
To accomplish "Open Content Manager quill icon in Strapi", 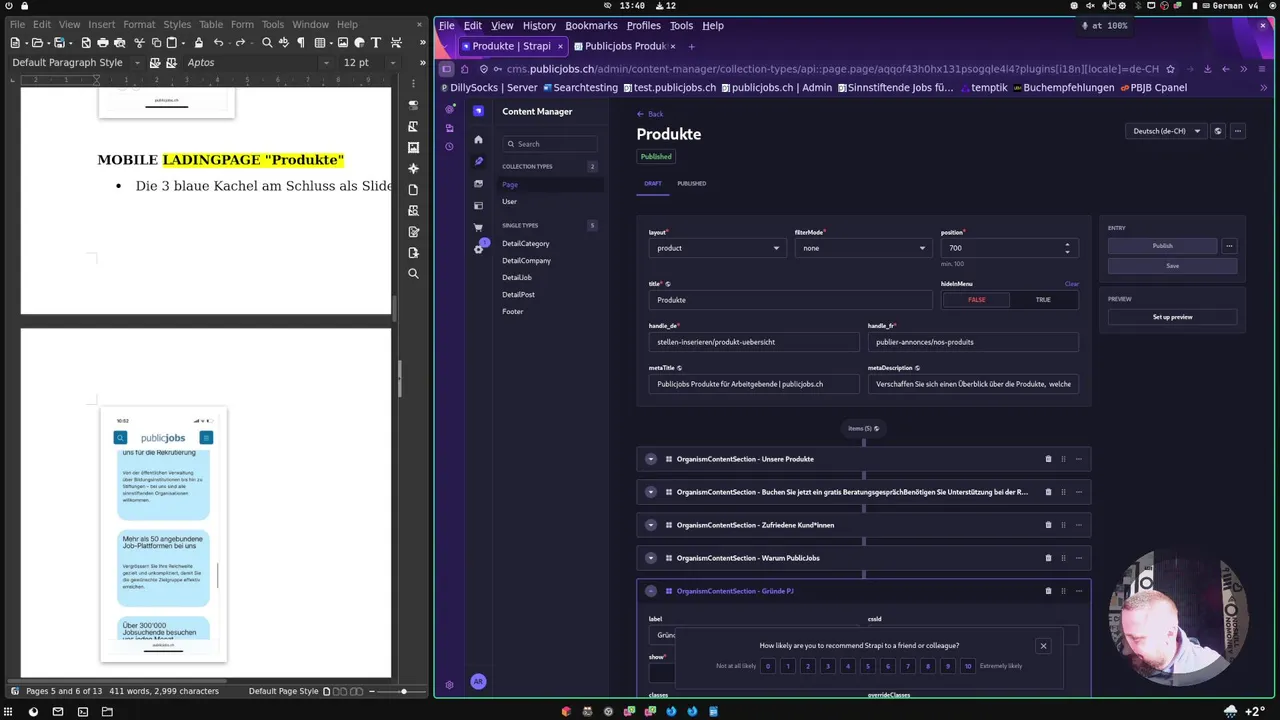I will pyautogui.click(x=478, y=161).
